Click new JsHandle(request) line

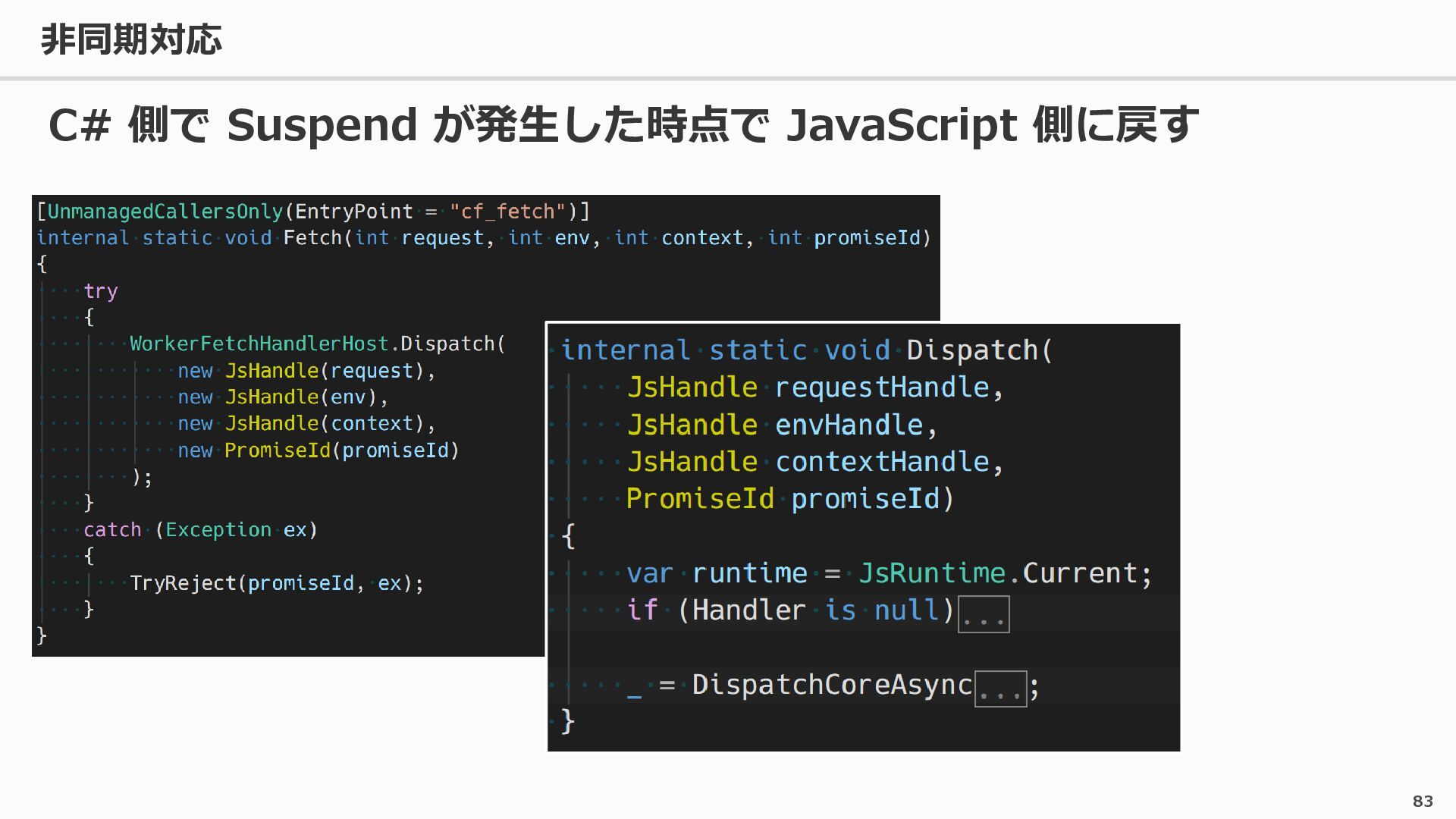306,371
